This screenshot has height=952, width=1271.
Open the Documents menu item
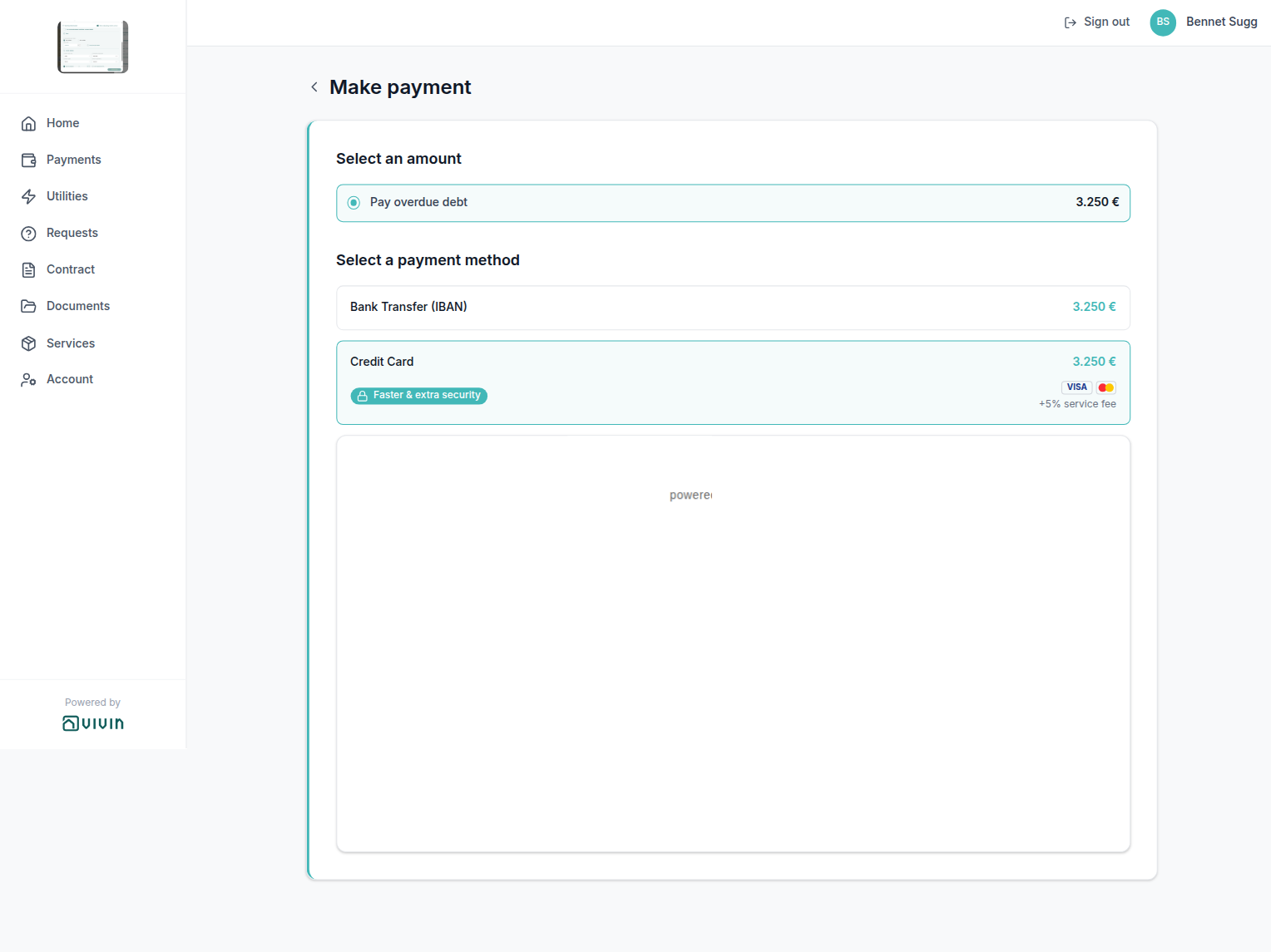(x=93, y=306)
